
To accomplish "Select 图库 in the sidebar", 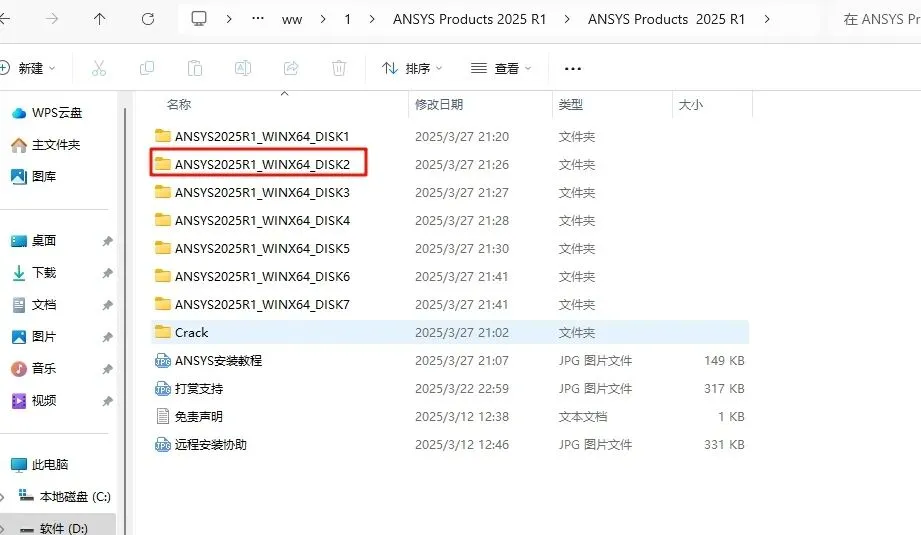I will [x=34, y=176].
